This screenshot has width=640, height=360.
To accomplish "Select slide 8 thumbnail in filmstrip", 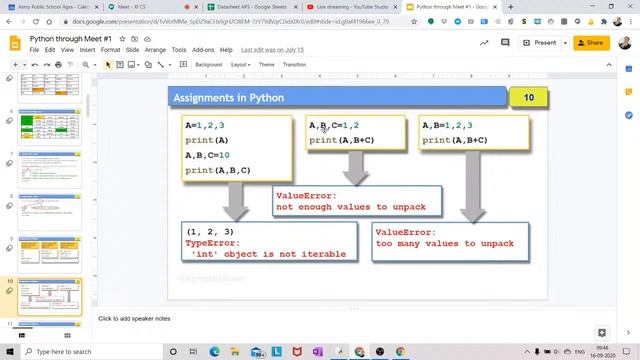I will pos(49,212).
